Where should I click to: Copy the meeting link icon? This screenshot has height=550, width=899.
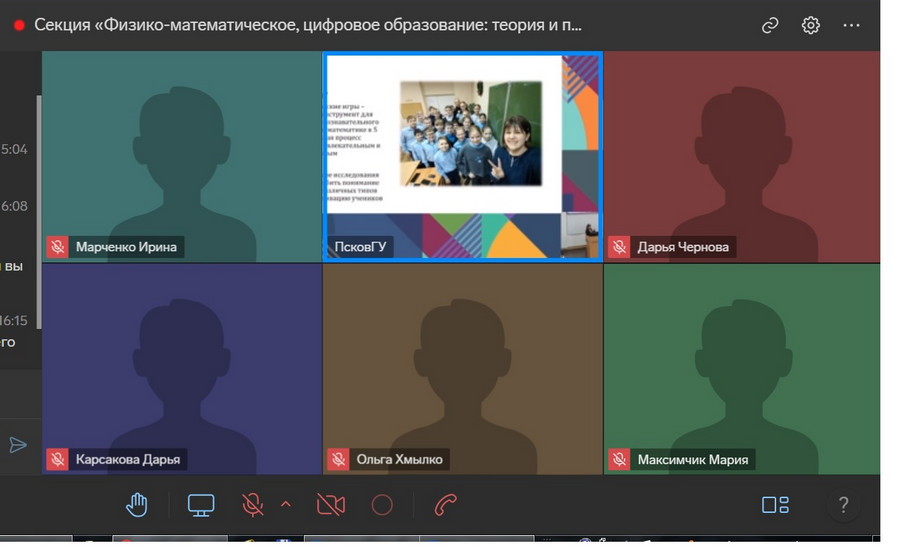click(x=770, y=26)
